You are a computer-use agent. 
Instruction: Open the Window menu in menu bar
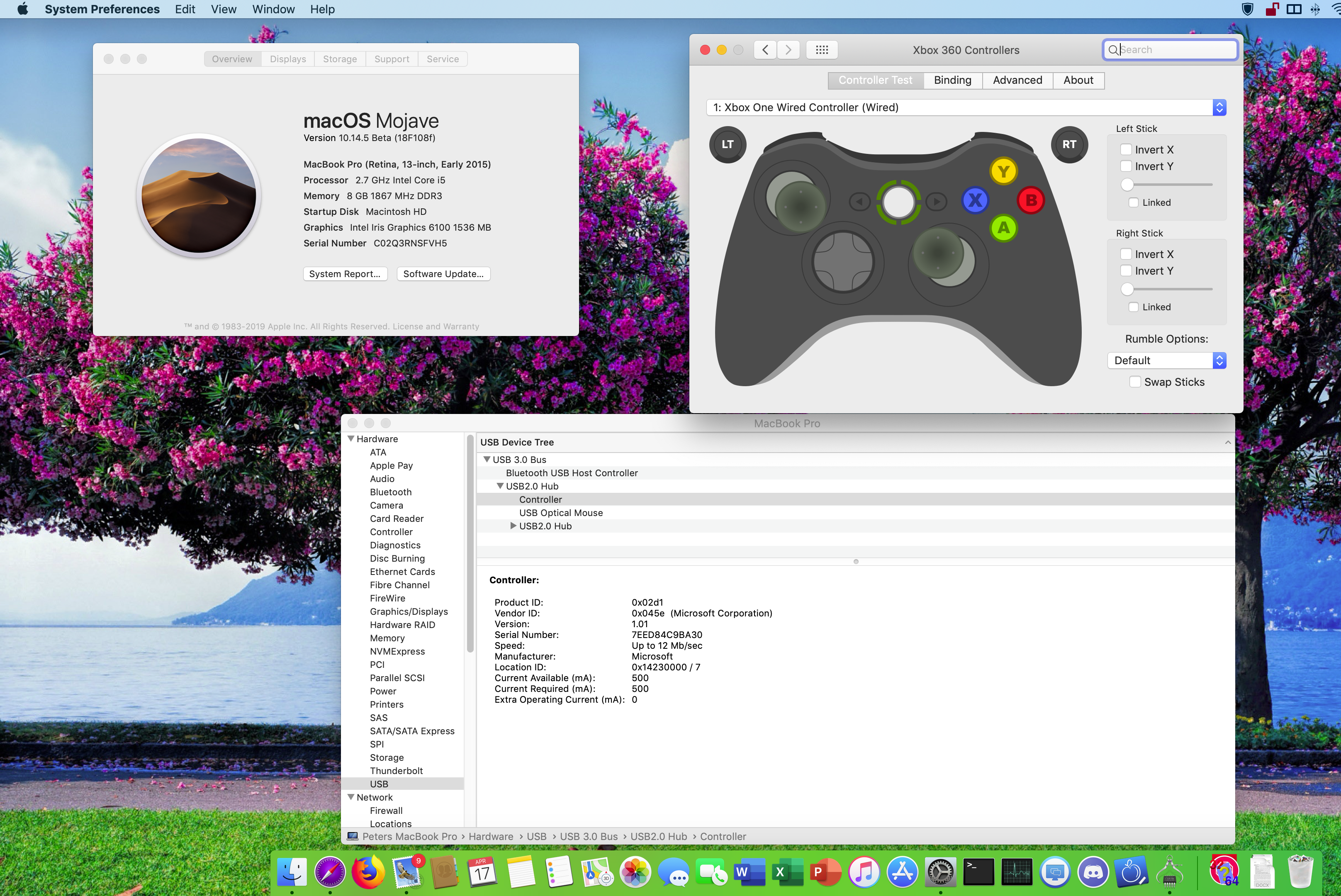point(273,9)
